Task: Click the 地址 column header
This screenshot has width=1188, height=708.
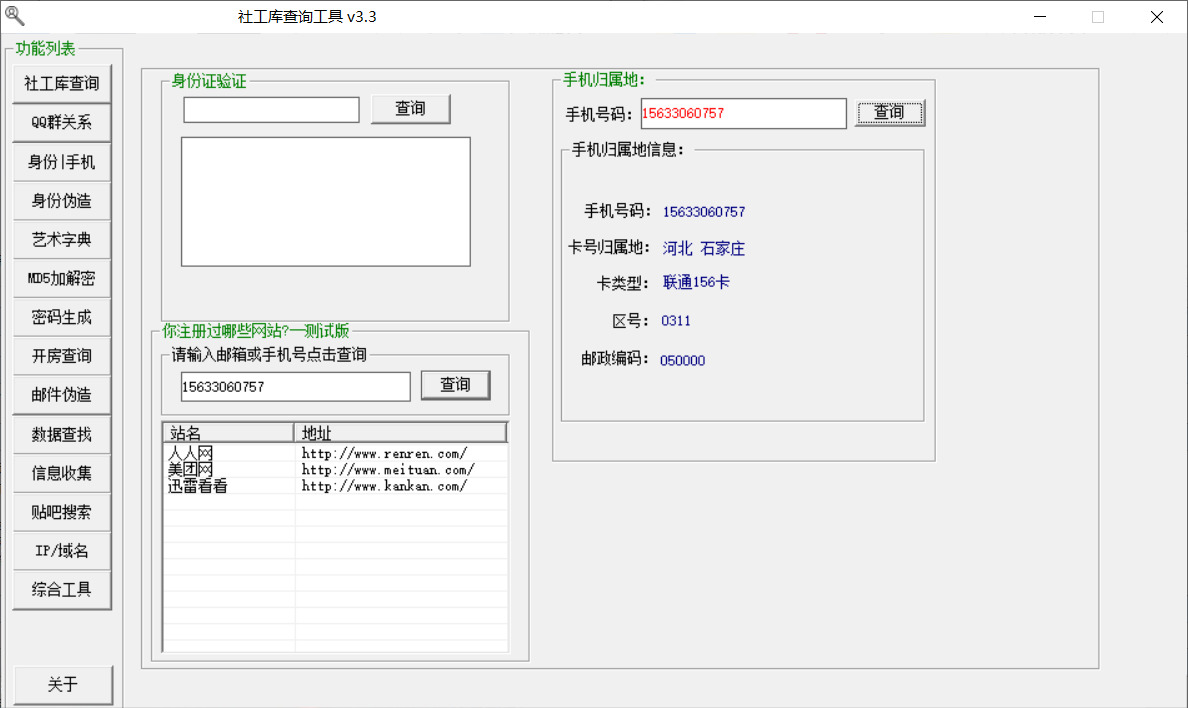Action: 400,433
